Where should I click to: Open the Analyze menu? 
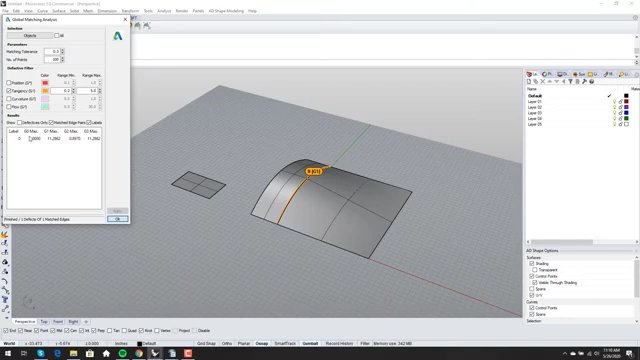pos(164,11)
